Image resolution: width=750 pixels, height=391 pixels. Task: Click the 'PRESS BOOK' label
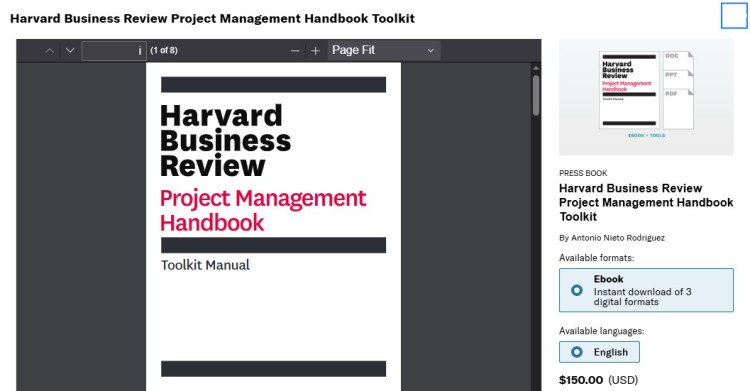coord(583,173)
